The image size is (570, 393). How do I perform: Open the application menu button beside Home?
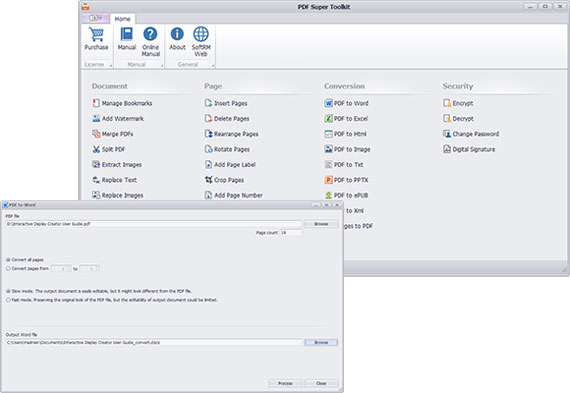(95, 18)
